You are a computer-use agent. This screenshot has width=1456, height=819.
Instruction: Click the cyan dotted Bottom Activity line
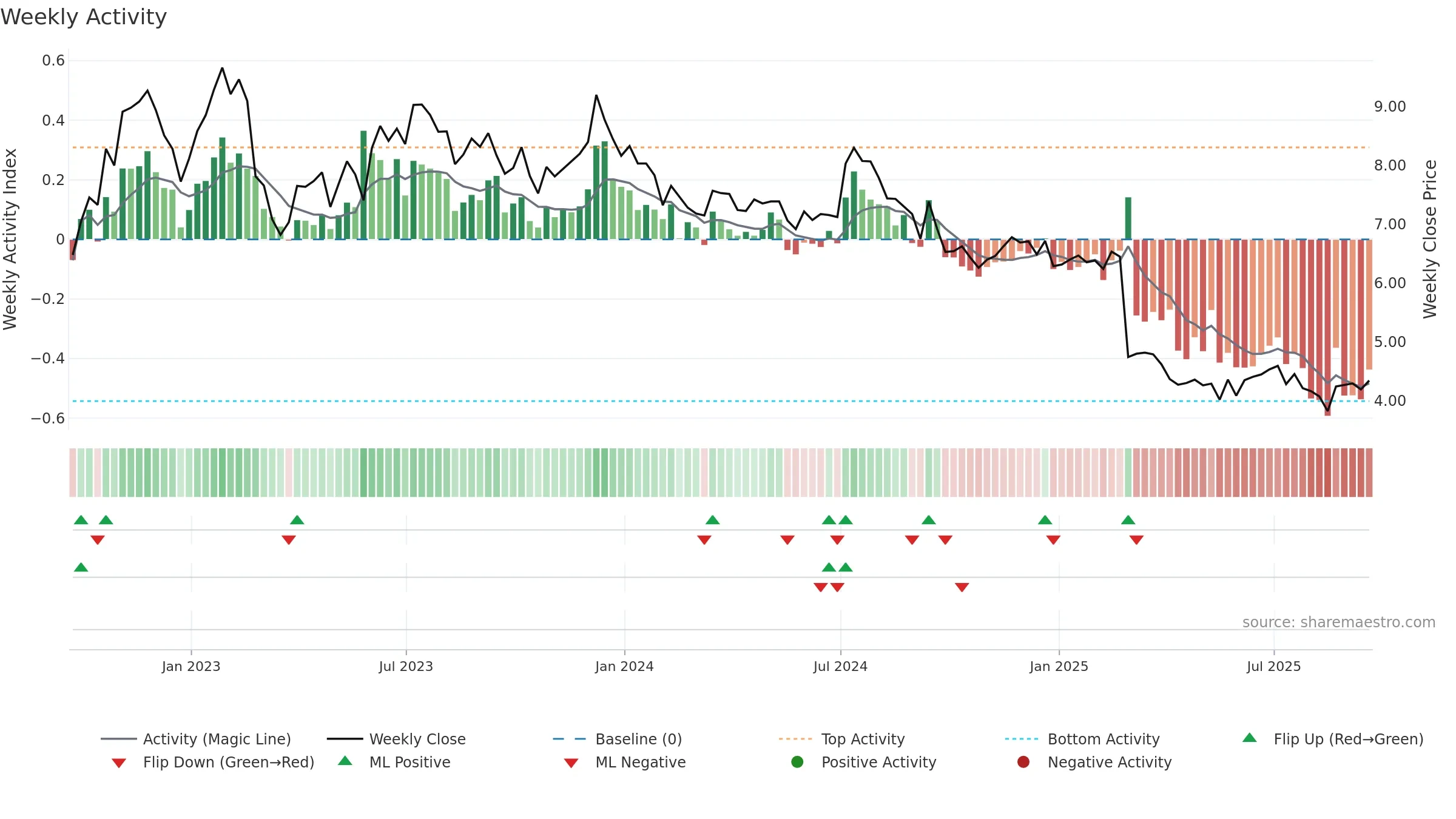(x=721, y=401)
